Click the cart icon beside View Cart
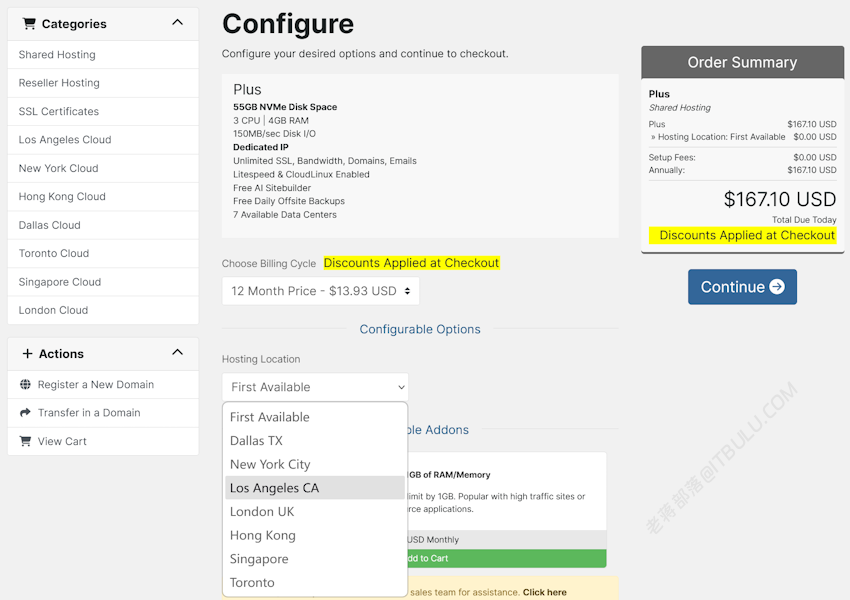Image resolution: width=850 pixels, height=600 pixels. click(x=25, y=441)
